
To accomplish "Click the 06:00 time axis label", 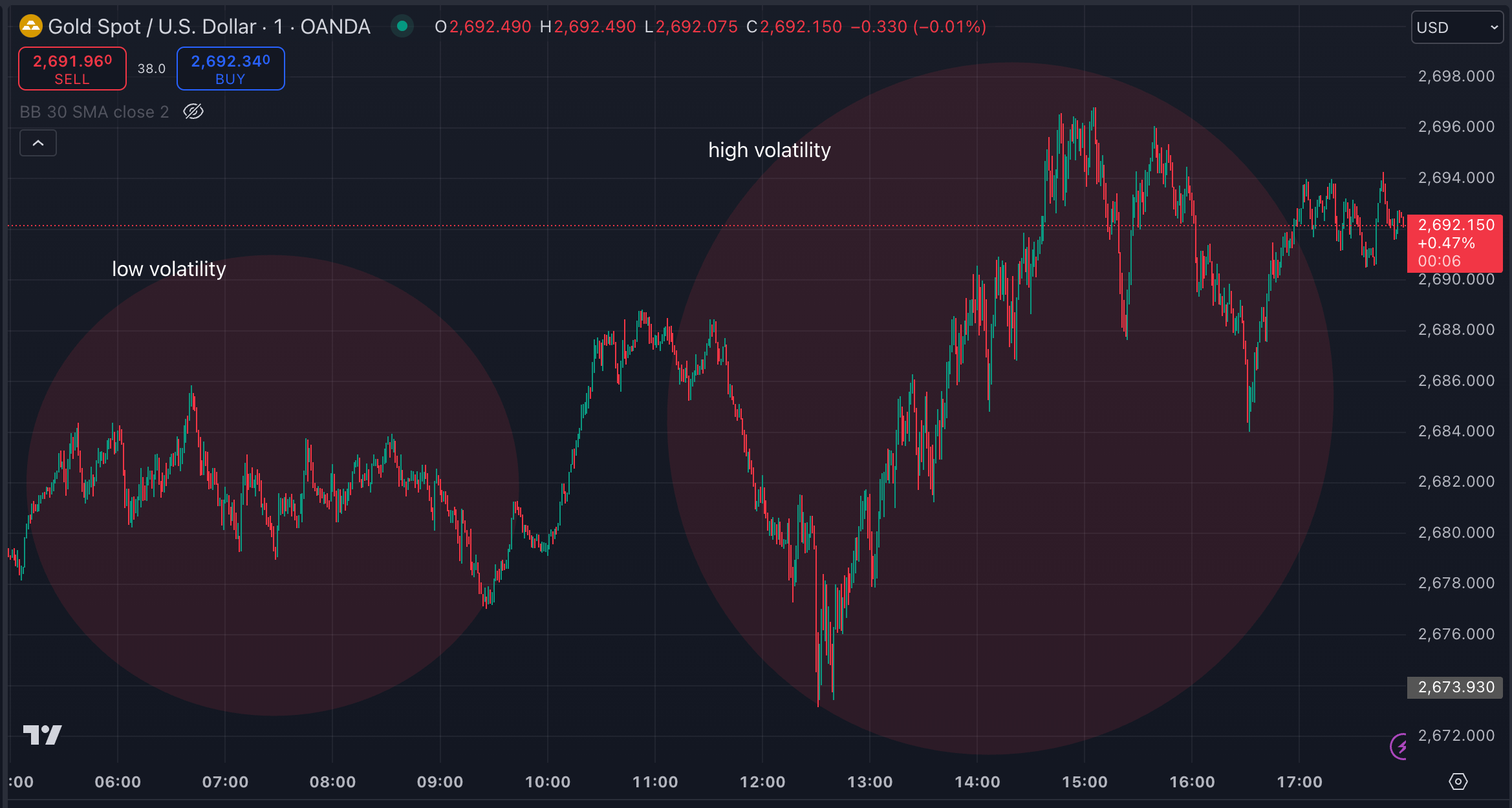I will point(118,782).
